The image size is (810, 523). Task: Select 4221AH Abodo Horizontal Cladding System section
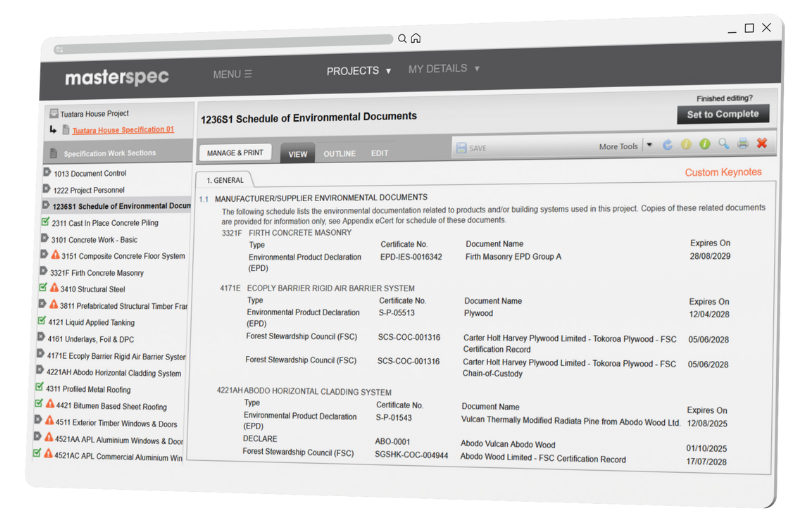click(114, 373)
